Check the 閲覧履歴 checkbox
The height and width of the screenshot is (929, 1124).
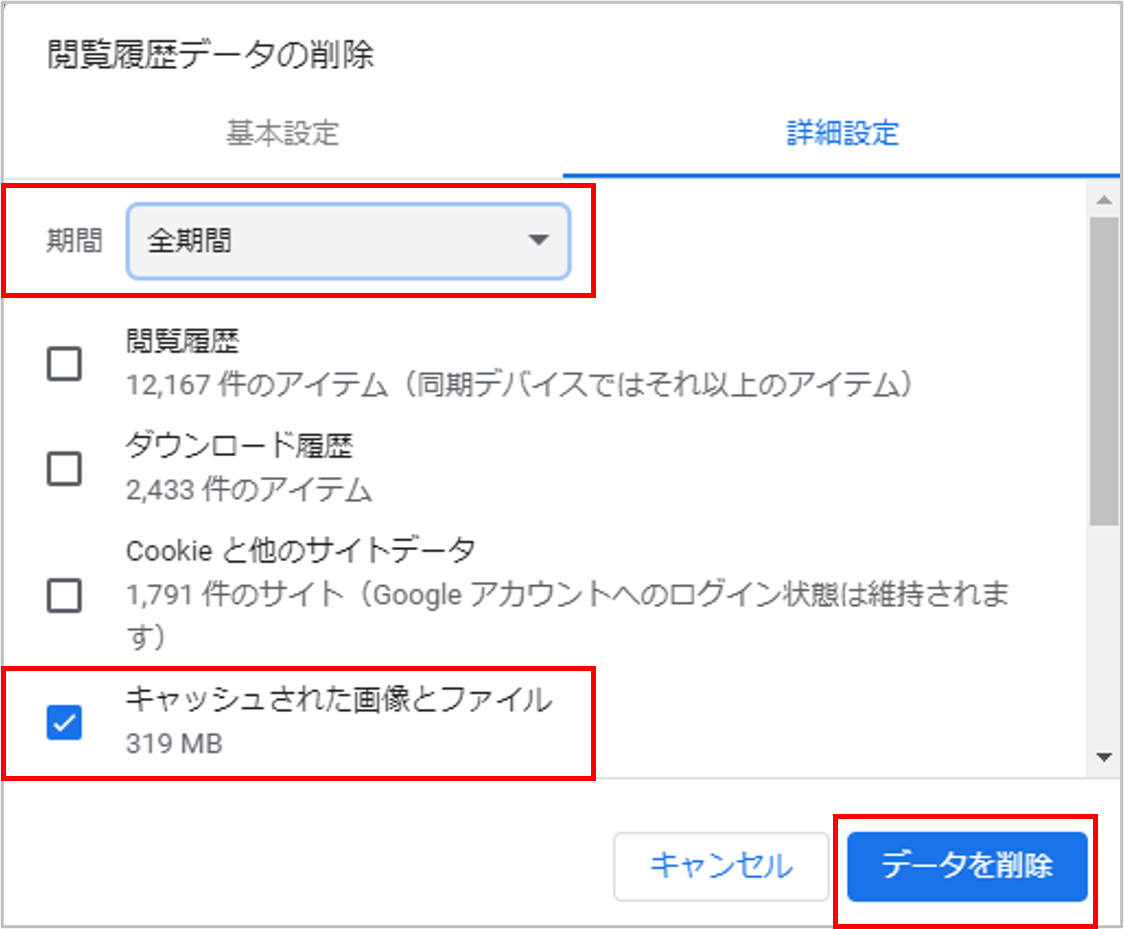65,363
